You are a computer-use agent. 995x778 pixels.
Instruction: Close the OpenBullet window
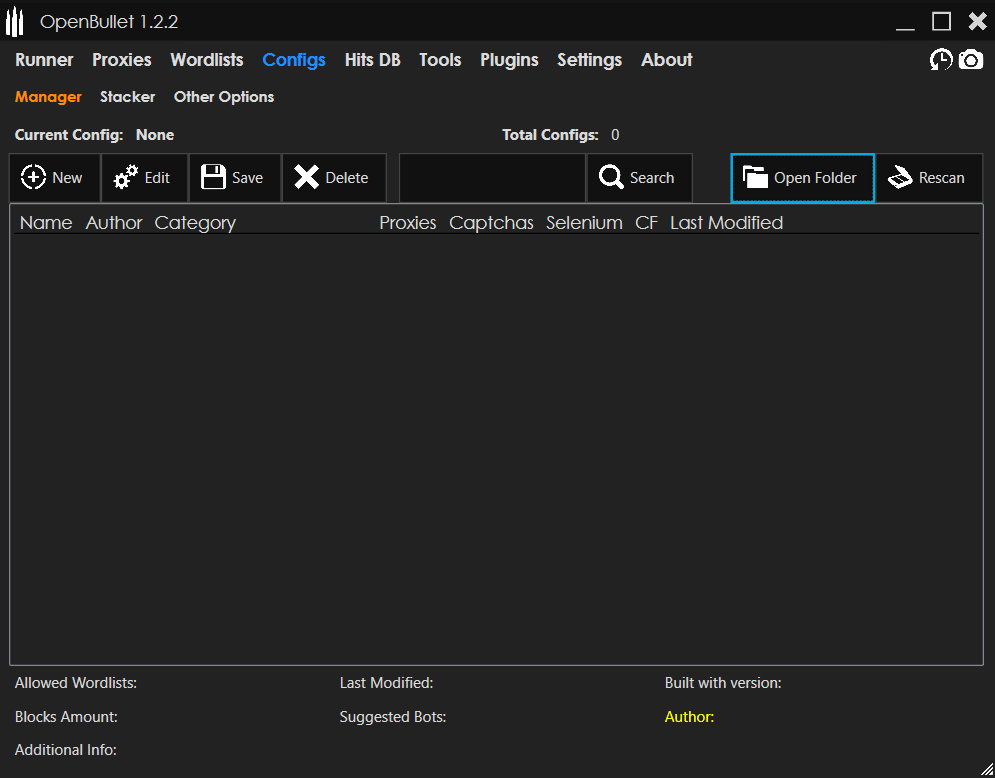977,22
